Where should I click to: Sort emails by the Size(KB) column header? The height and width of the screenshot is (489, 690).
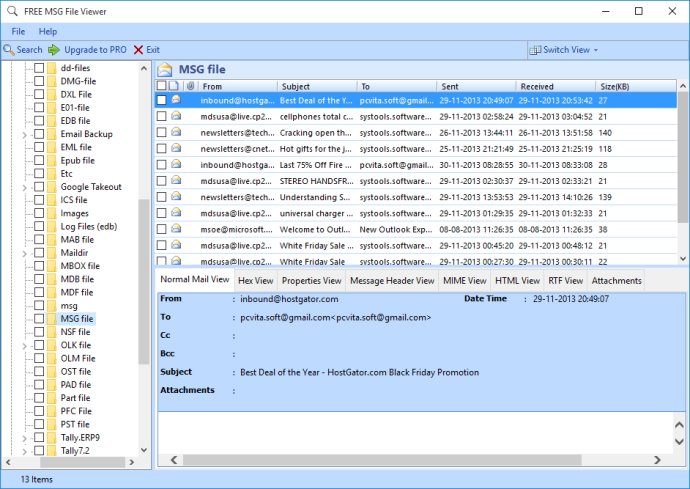(636, 86)
